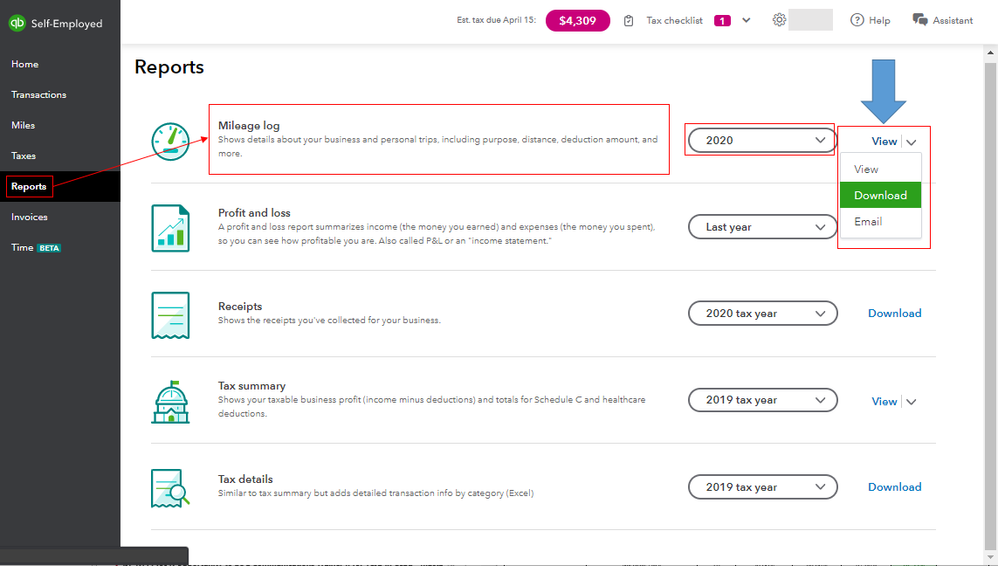Click the Receipts report icon
Viewport: 998px width, 566px height.
170,314
